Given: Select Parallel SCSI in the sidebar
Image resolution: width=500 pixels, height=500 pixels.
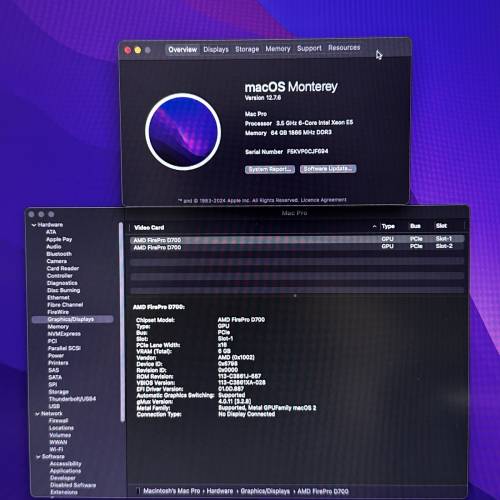Looking at the screenshot, I should pos(64,348).
